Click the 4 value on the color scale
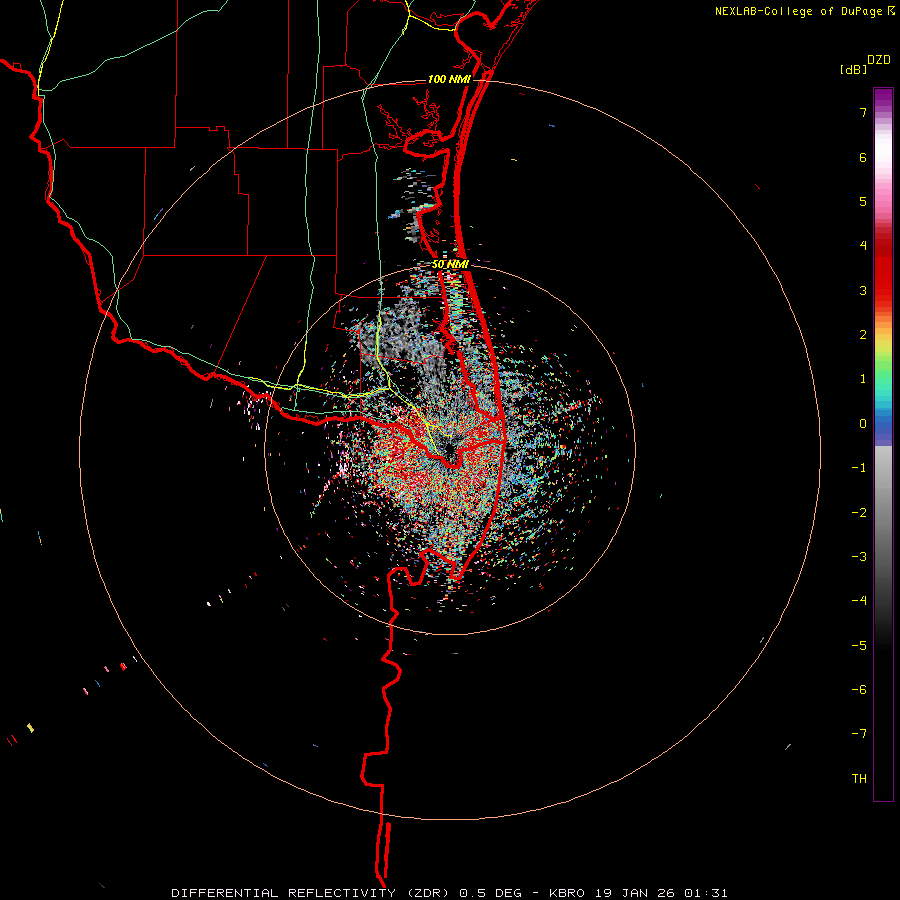Viewport: 900px width, 900px height. coord(863,246)
